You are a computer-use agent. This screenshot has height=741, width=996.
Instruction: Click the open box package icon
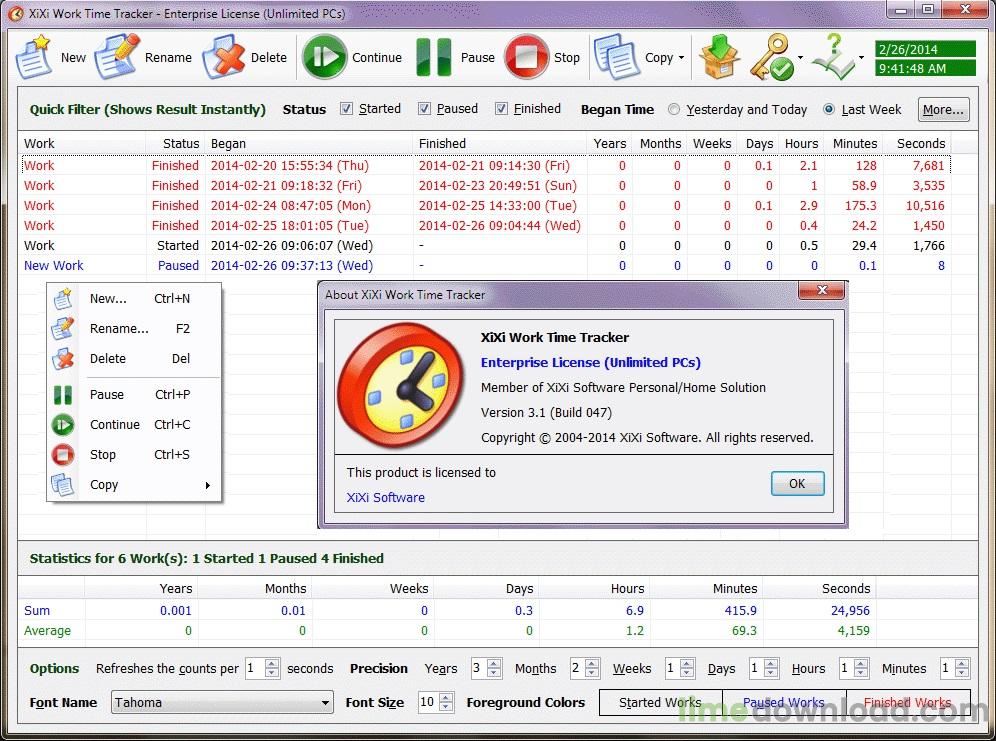(x=719, y=57)
